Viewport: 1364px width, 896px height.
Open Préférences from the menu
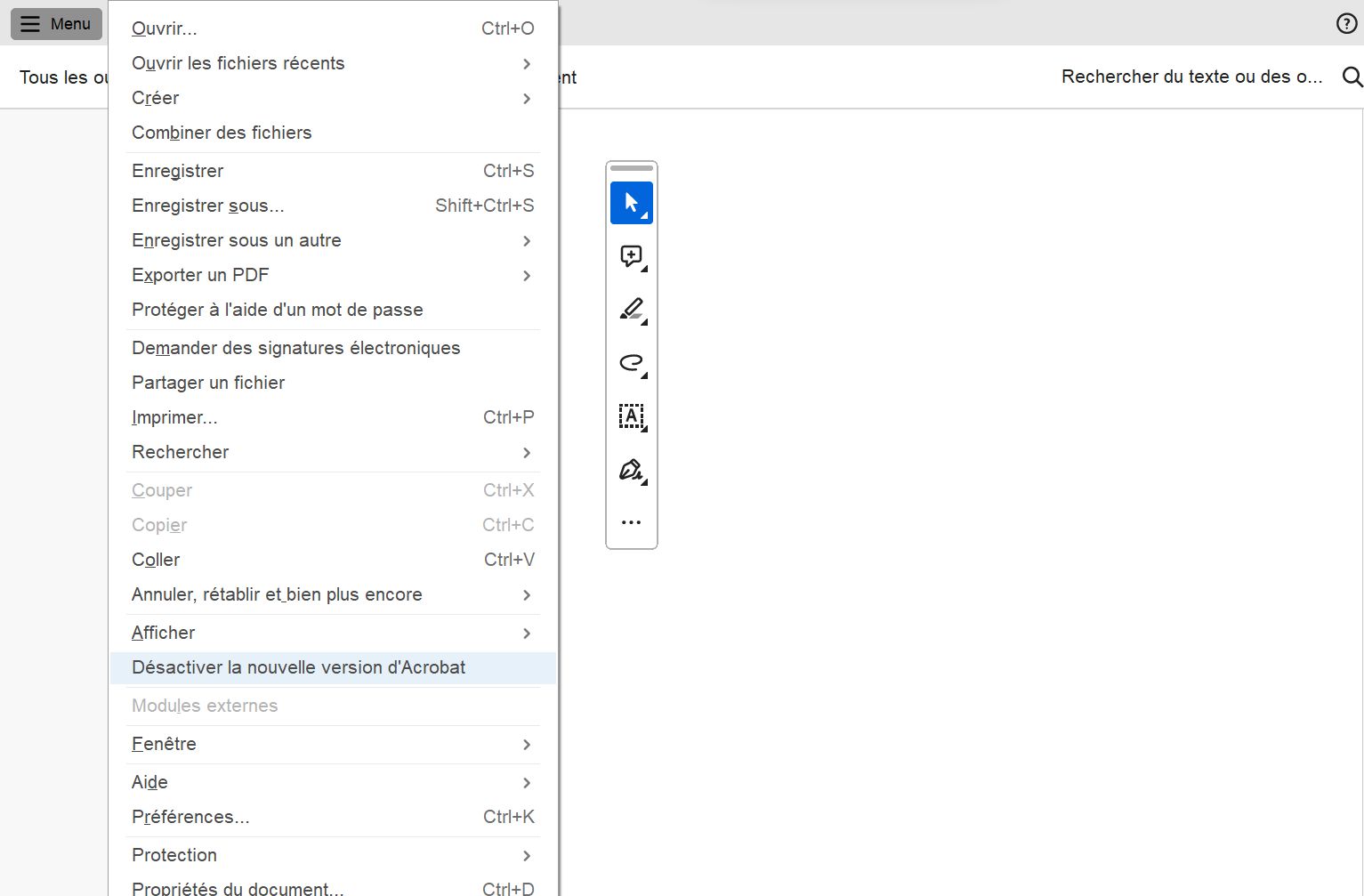pyautogui.click(x=190, y=816)
